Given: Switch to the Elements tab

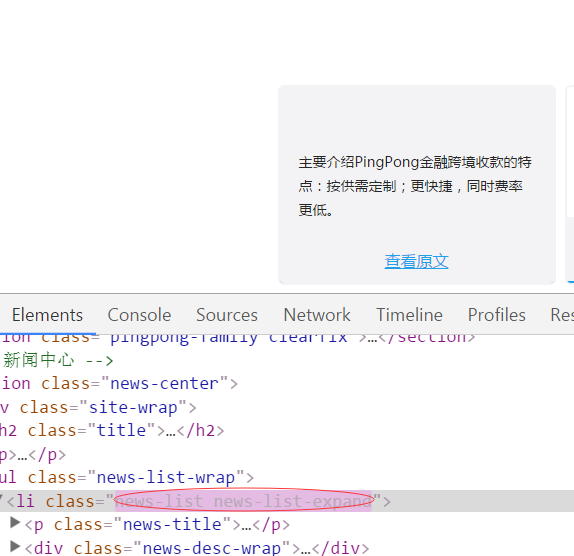Looking at the screenshot, I should (48, 315).
